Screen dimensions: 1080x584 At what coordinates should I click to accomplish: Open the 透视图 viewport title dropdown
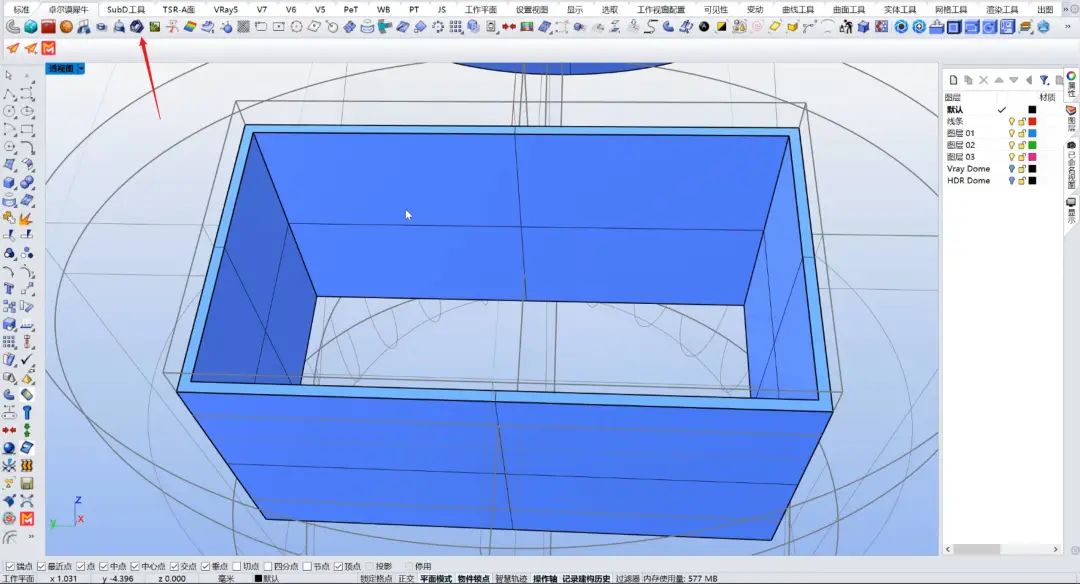81,69
